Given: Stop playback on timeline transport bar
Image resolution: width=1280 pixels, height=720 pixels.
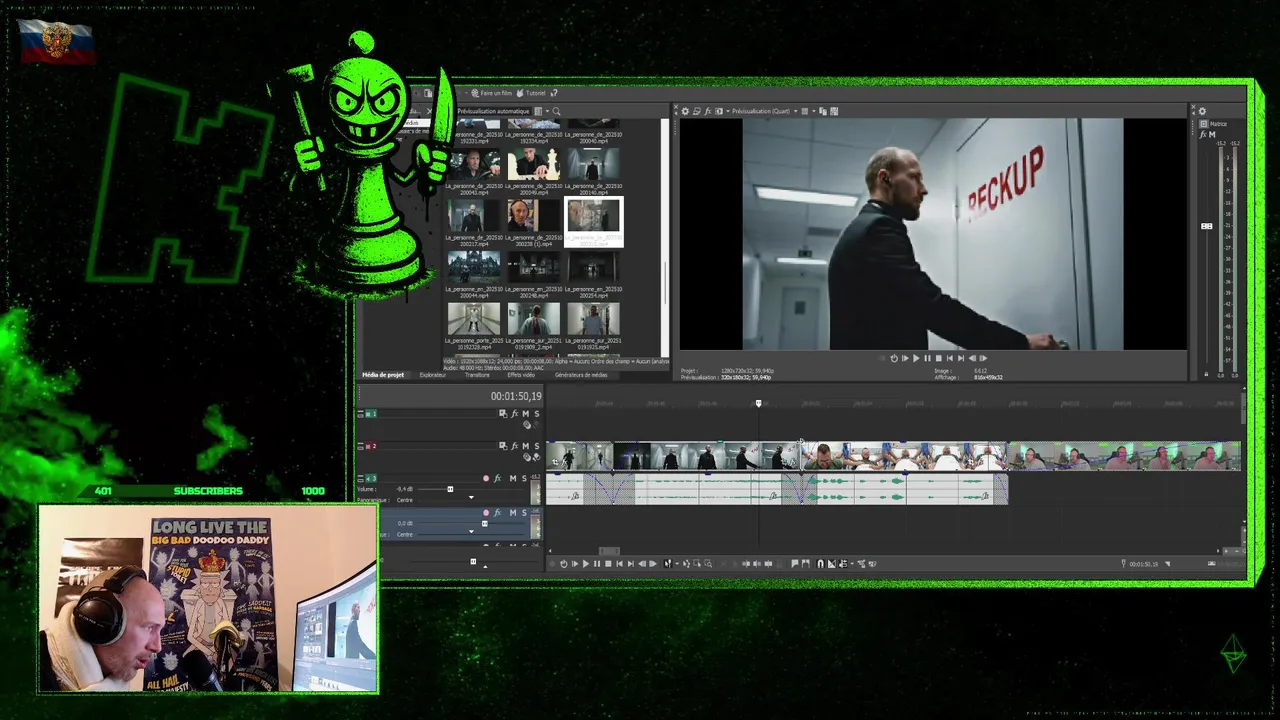Looking at the screenshot, I should [608, 563].
